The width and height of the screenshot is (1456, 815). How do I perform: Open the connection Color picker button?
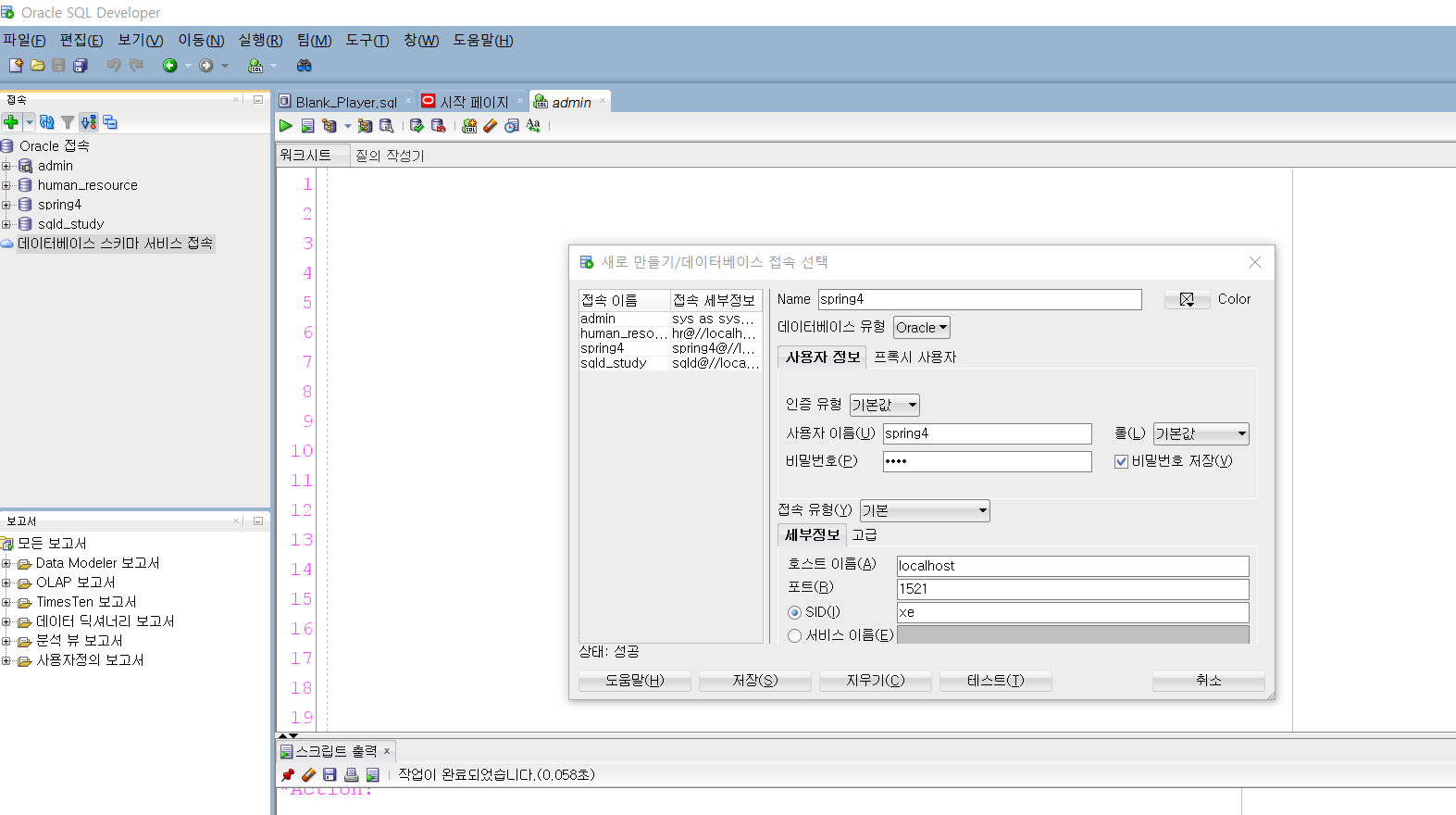1187,299
